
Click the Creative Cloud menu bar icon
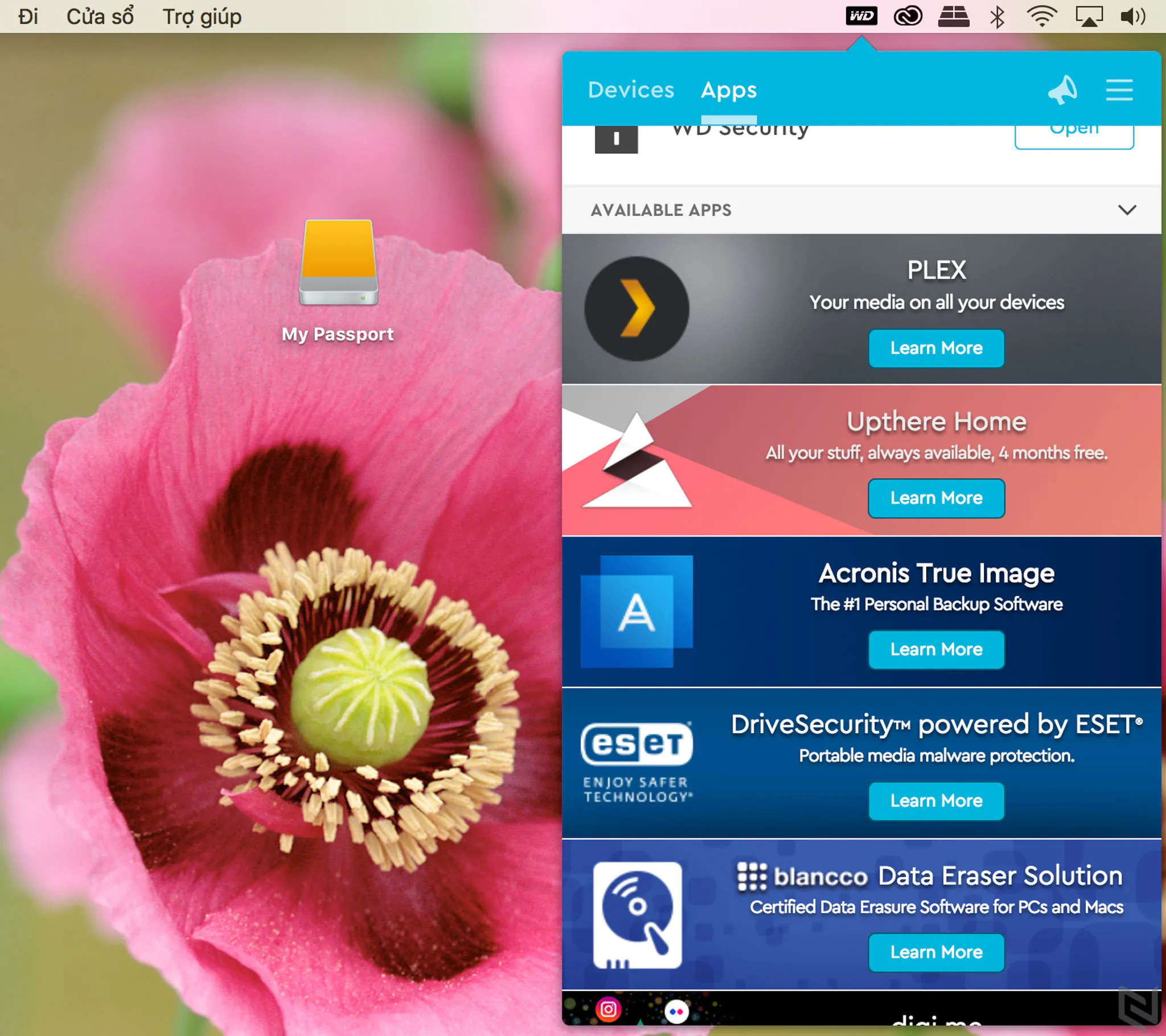pyautogui.click(x=908, y=16)
